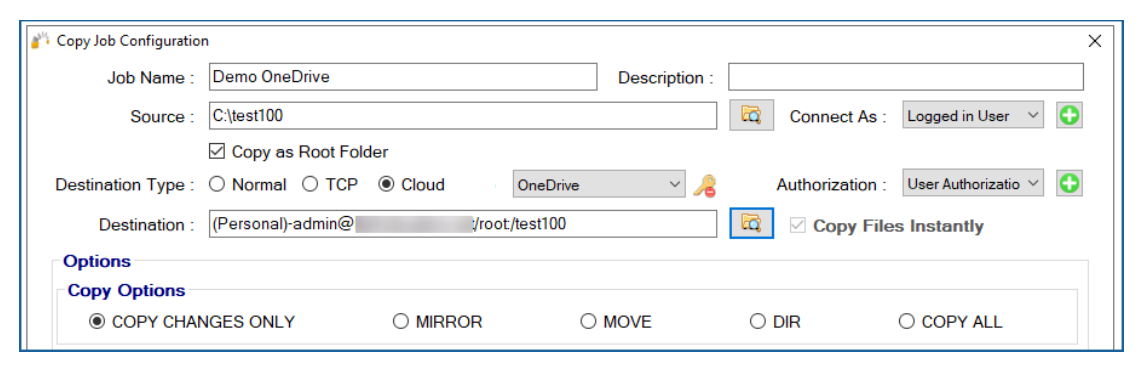Click the "Destination :" label
1143x371 pixels.
[x=147, y=225]
